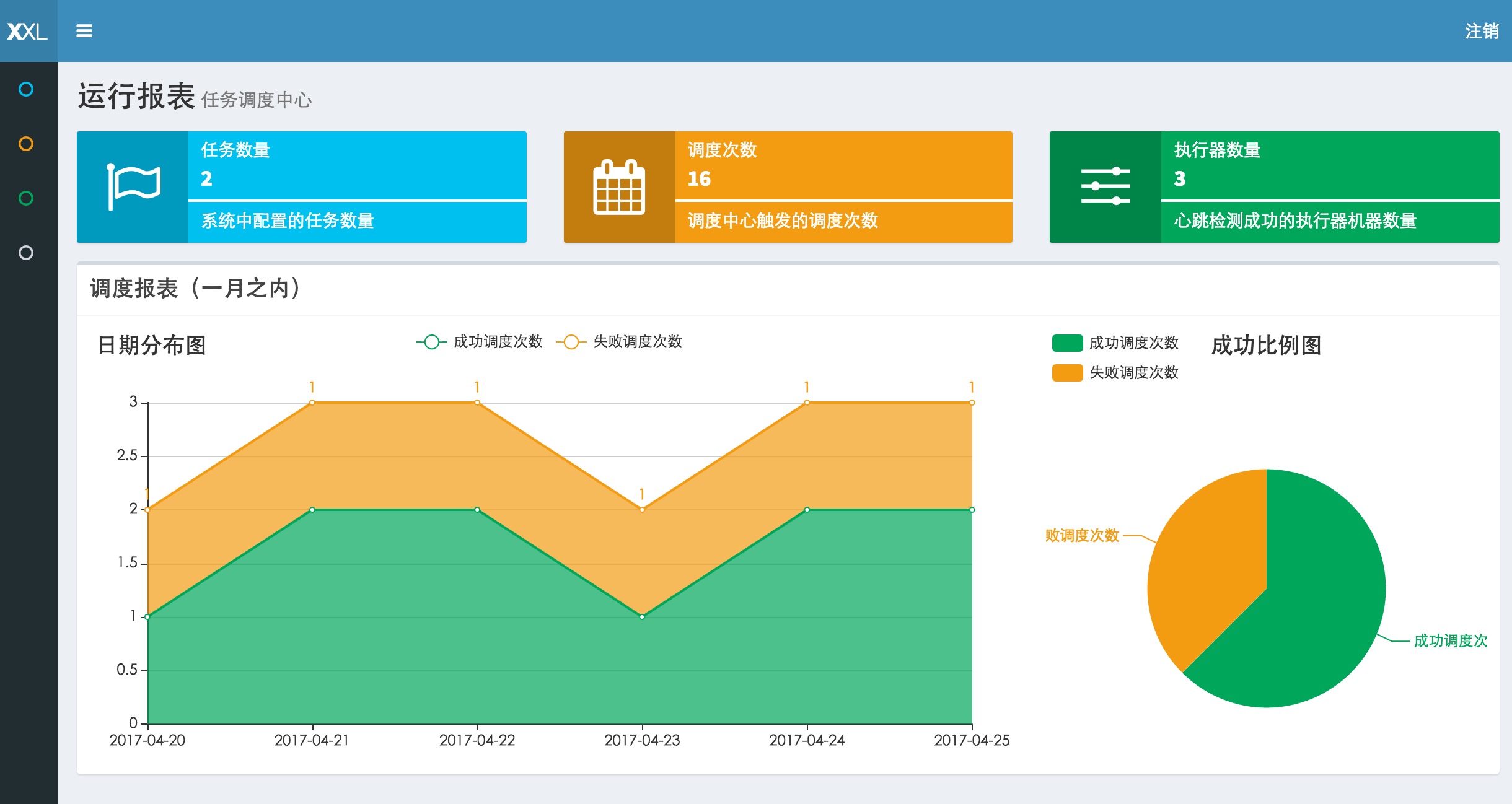Click the 2017-04-21 success data point
The height and width of the screenshot is (804, 1512).
click(x=312, y=510)
